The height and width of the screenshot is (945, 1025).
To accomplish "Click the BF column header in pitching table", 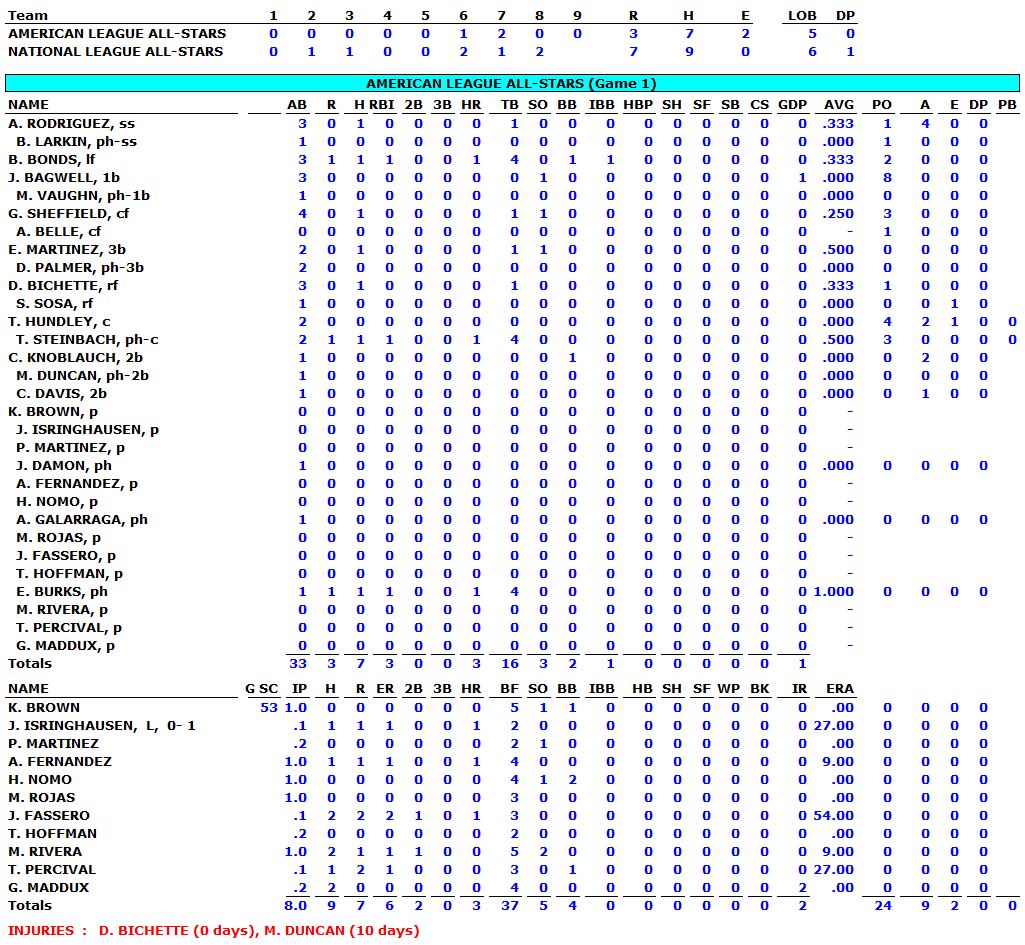I will (x=509, y=689).
